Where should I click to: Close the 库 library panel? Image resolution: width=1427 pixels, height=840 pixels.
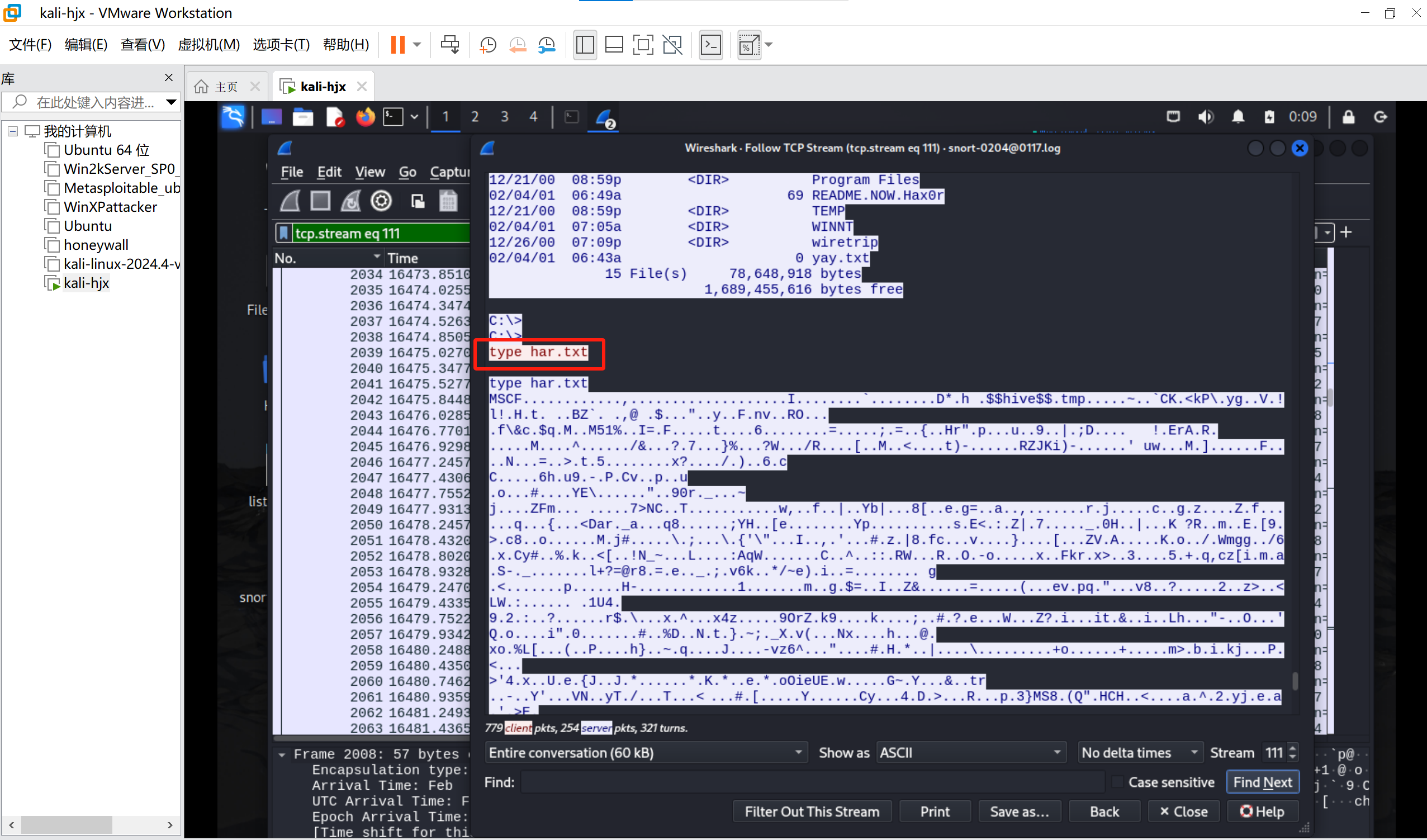coord(169,78)
